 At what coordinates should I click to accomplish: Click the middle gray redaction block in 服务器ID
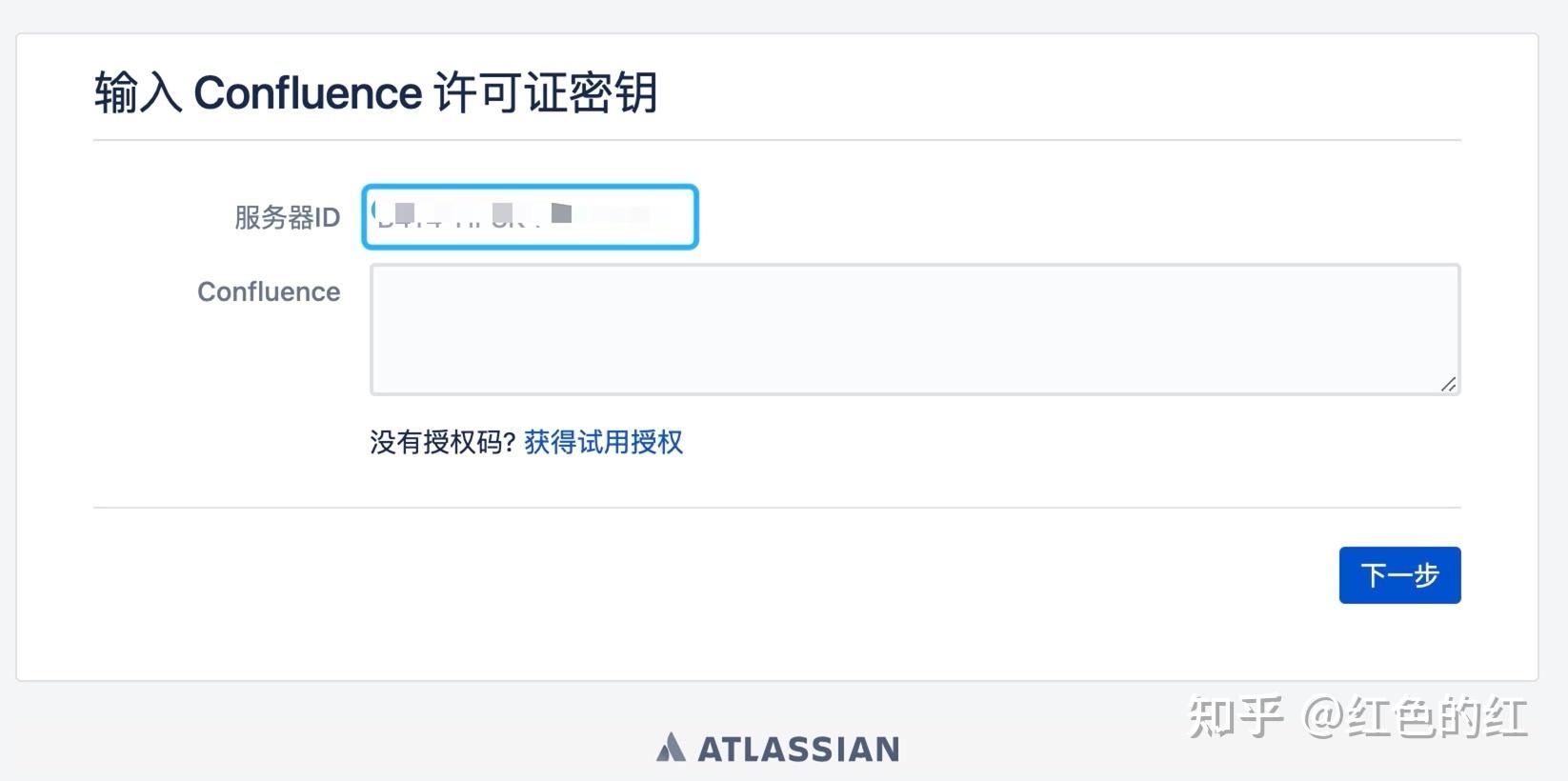pyautogui.click(x=503, y=211)
